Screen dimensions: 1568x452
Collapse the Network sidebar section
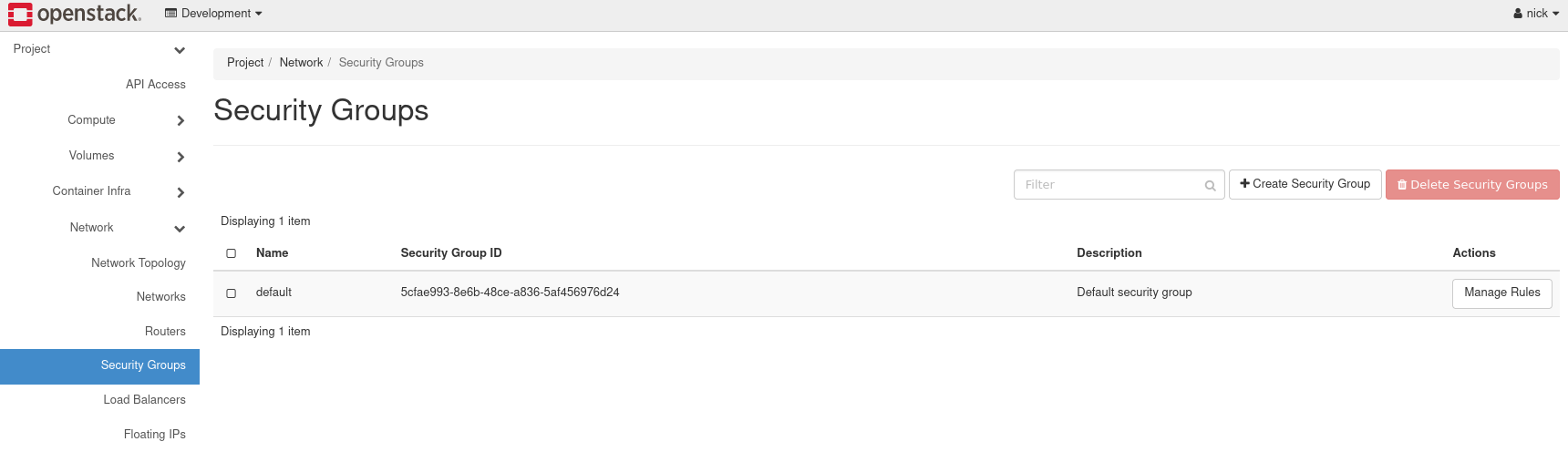[x=180, y=229]
